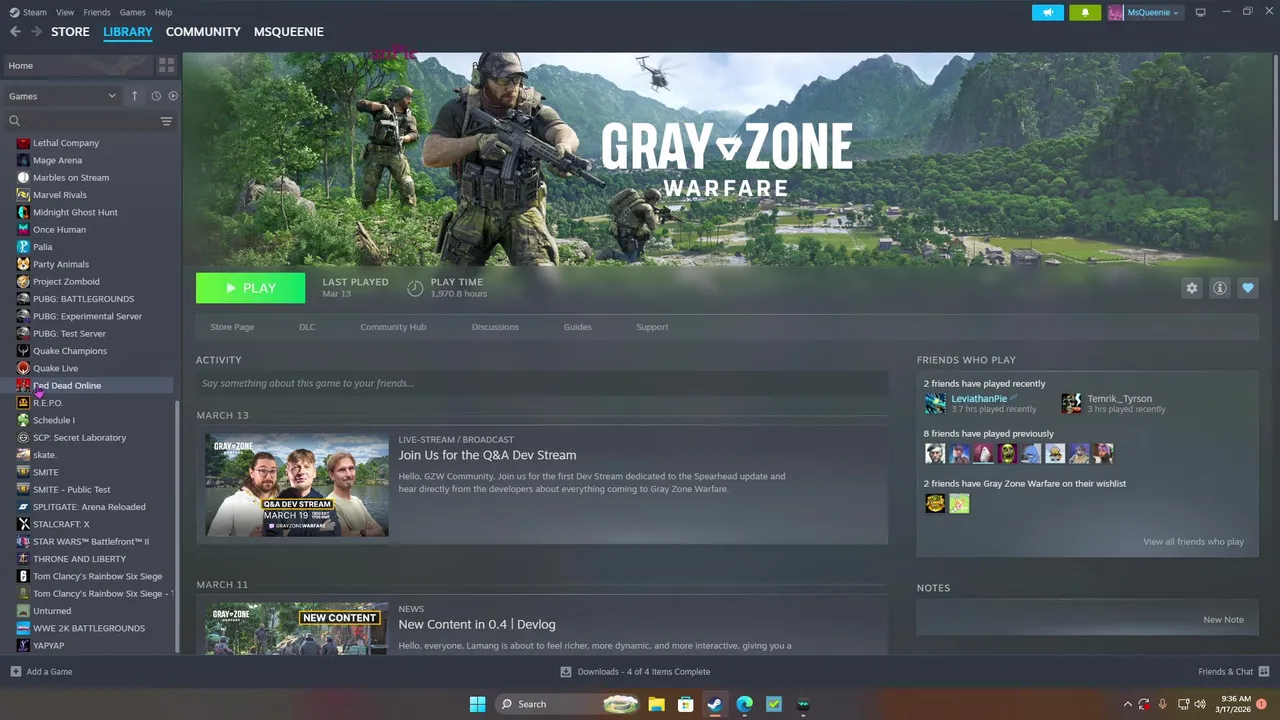Screen dimensions: 1280x720
Task: Open the DLC link
Action: pyautogui.click(x=307, y=327)
